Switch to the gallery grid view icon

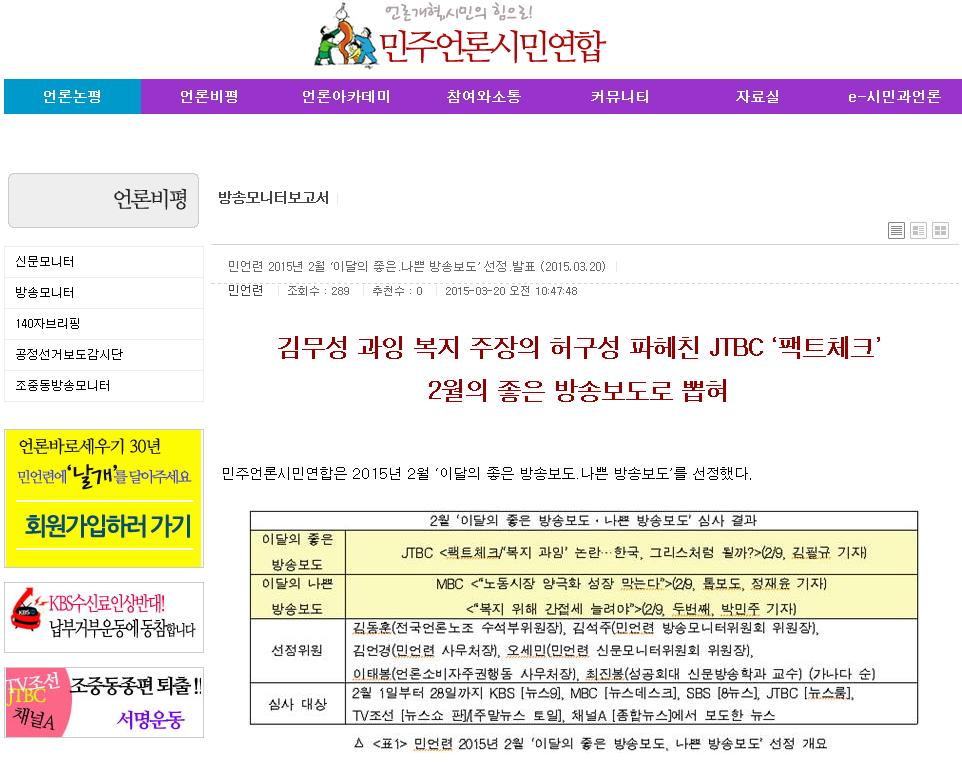940,230
